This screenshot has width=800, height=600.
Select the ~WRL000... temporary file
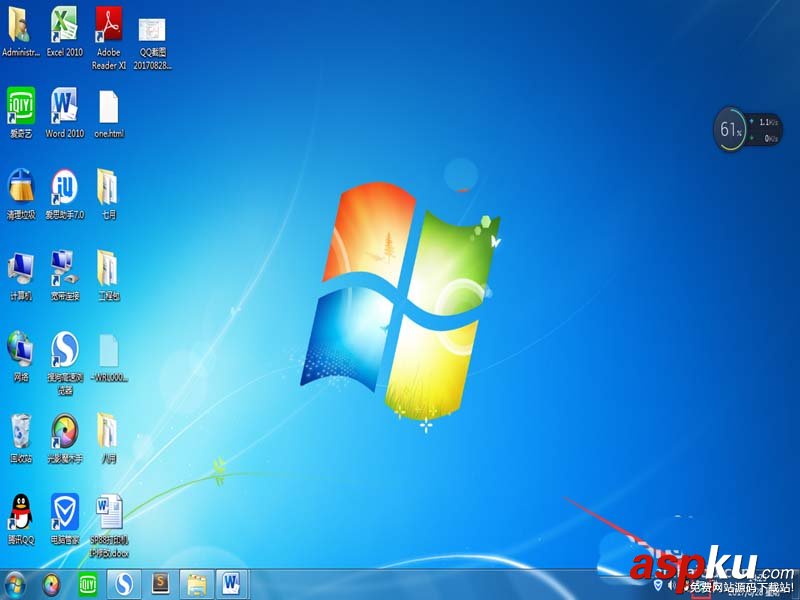point(109,358)
